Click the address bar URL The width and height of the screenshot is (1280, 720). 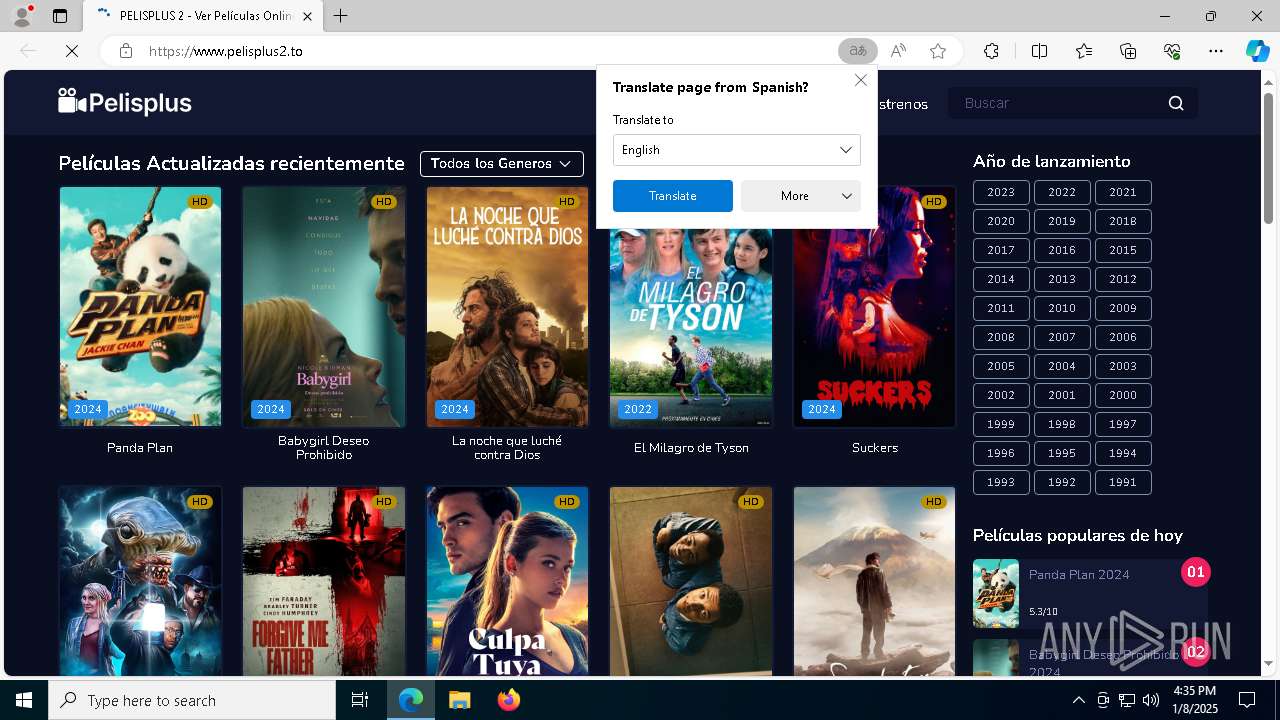pos(226,51)
